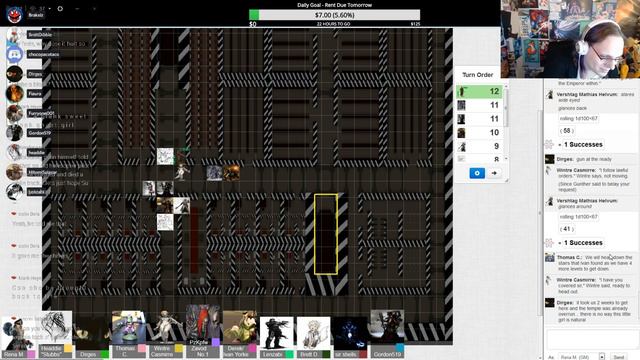Open Thomas C.'s pink color swatch
Viewport: 640px width, 360px height.
click(142, 348)
